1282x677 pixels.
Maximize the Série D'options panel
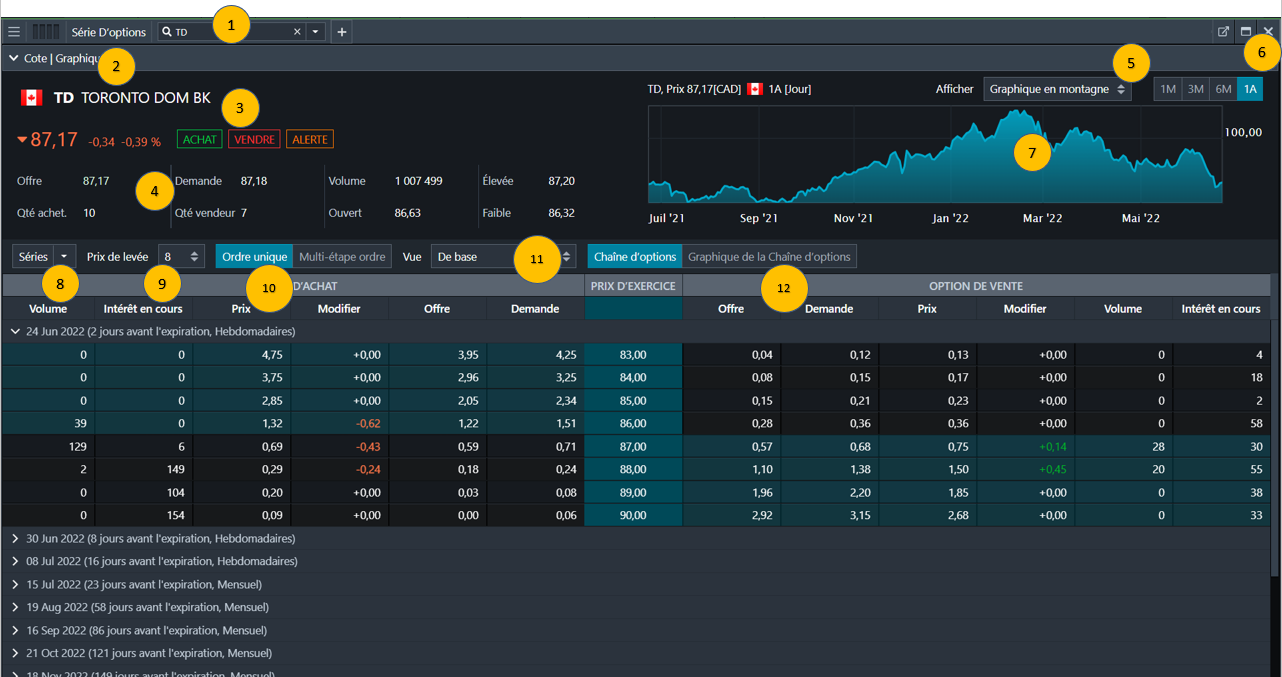pos(1246,32)
